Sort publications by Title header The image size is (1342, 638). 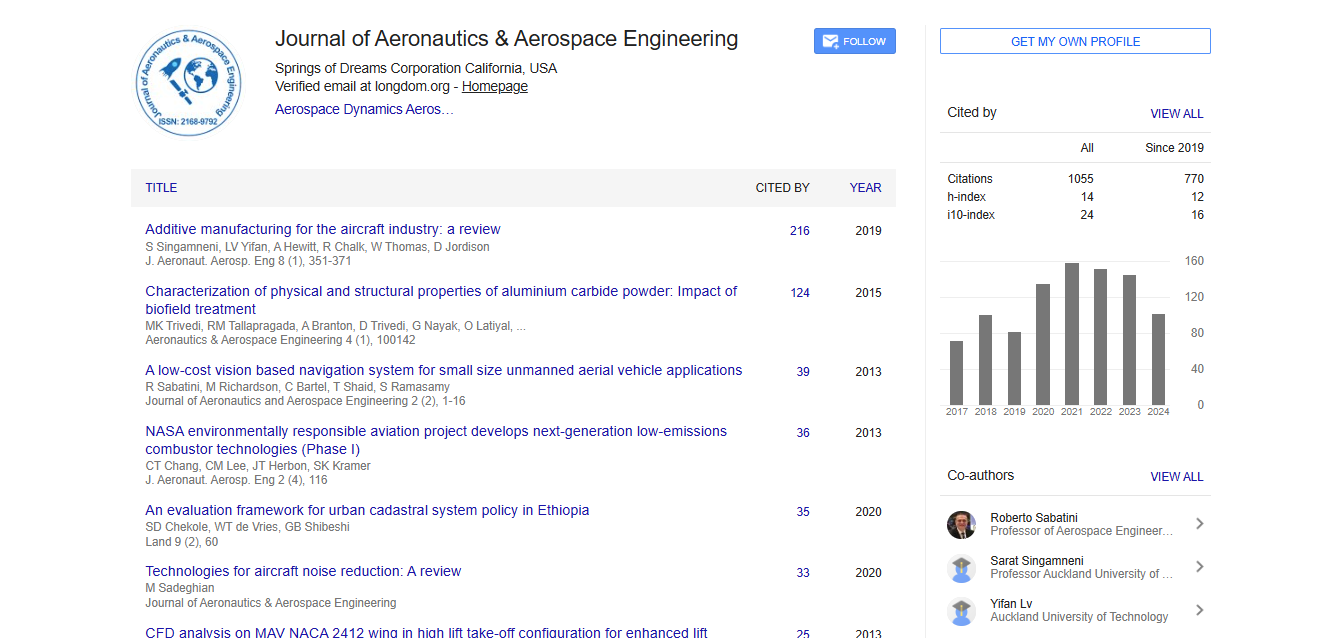pyautogui.click(x=161, y=188)
